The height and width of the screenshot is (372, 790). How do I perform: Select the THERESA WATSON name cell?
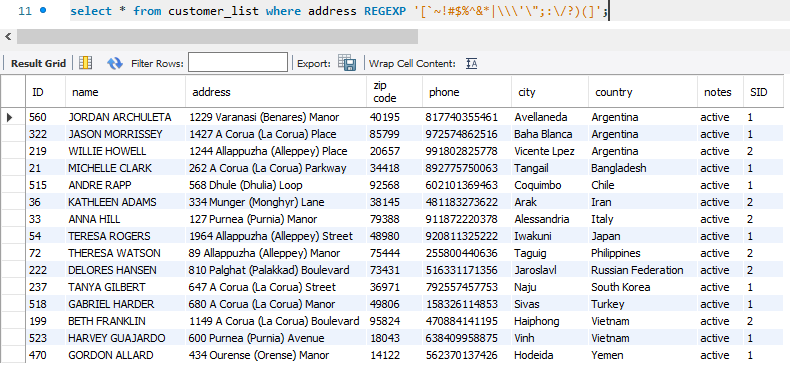[125, 253]
